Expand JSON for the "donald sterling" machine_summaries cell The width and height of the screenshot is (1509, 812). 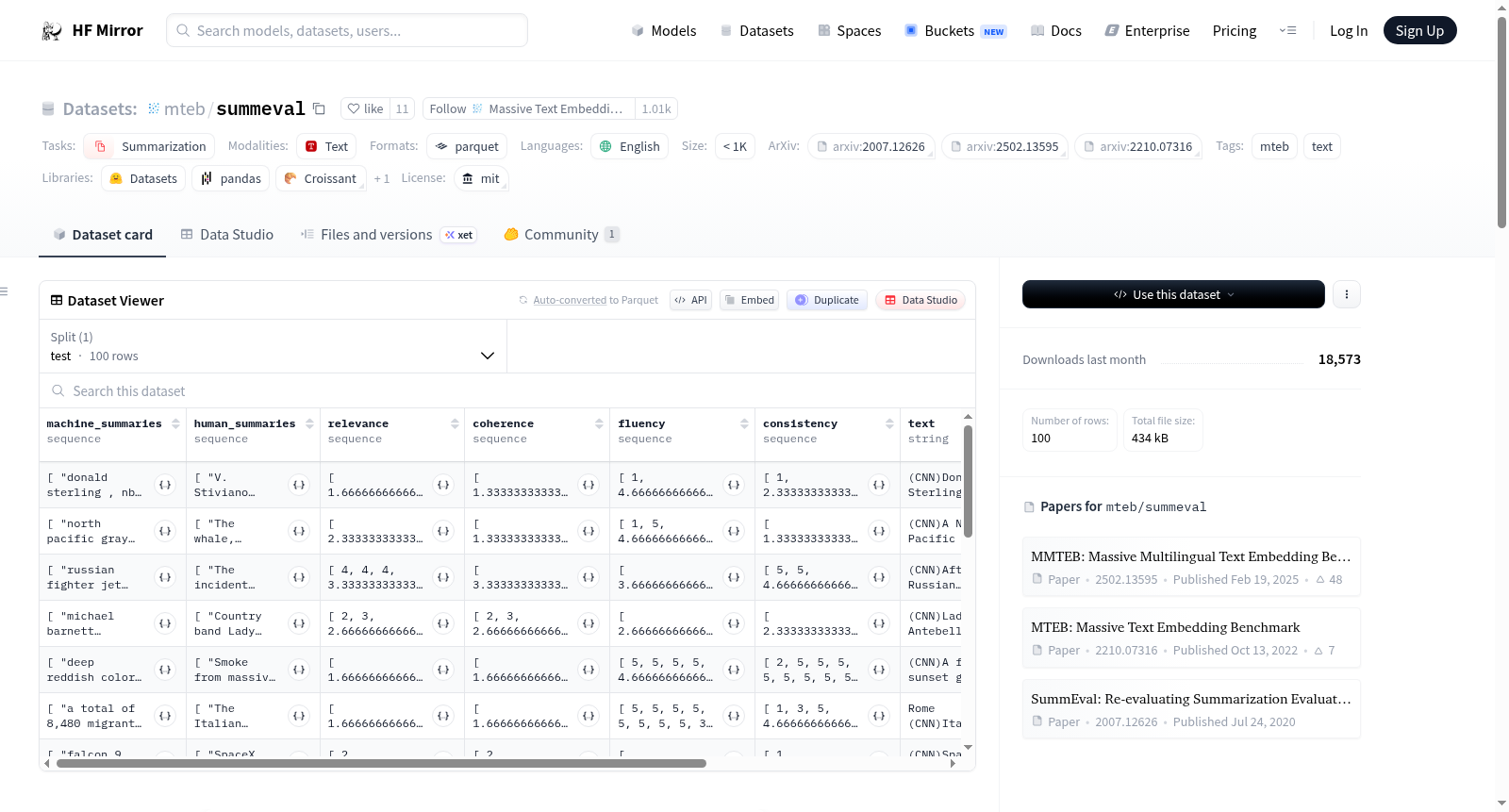click(165, 485)
